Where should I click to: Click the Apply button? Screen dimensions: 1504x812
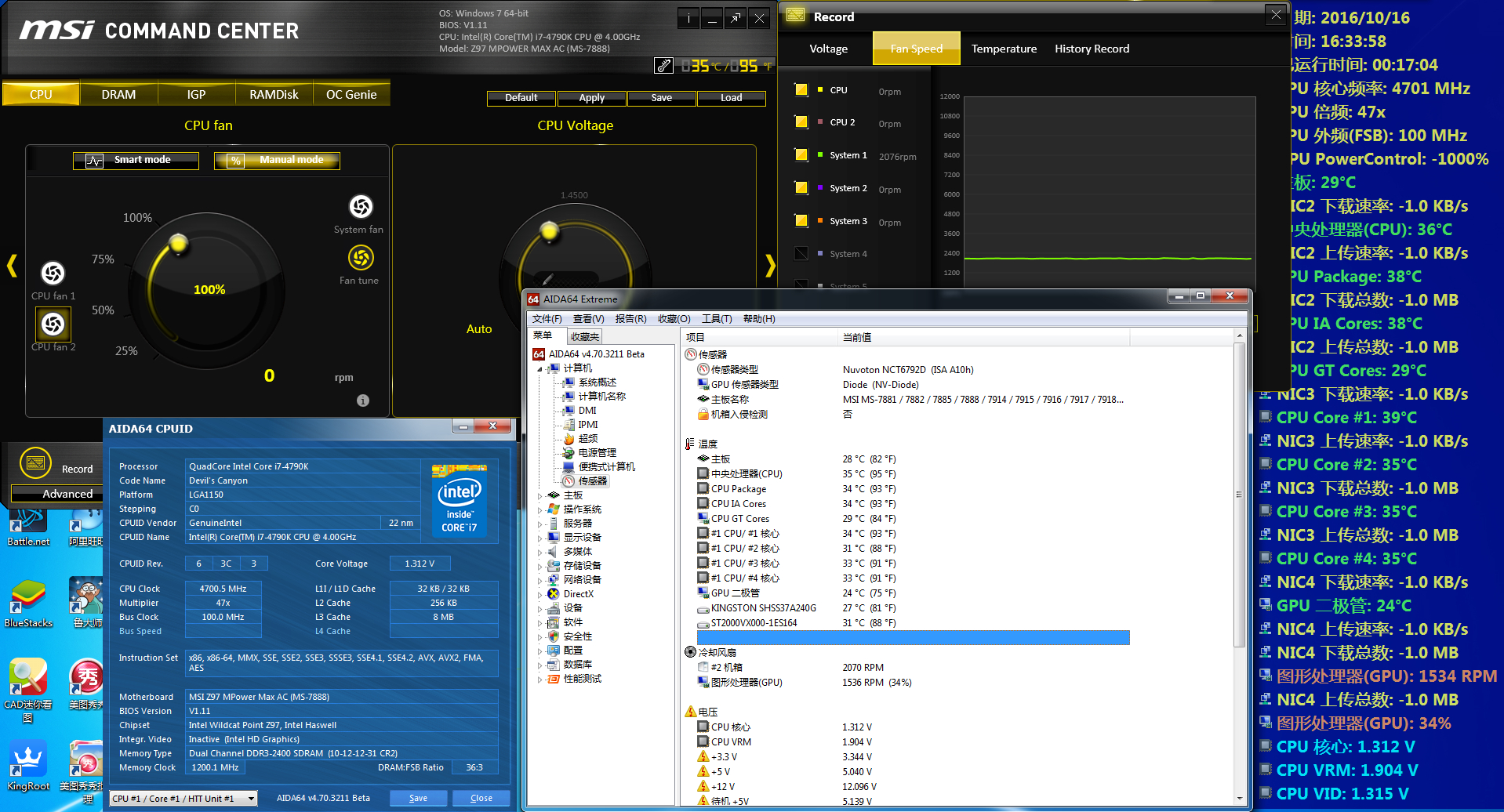click(x=591, y=98)
